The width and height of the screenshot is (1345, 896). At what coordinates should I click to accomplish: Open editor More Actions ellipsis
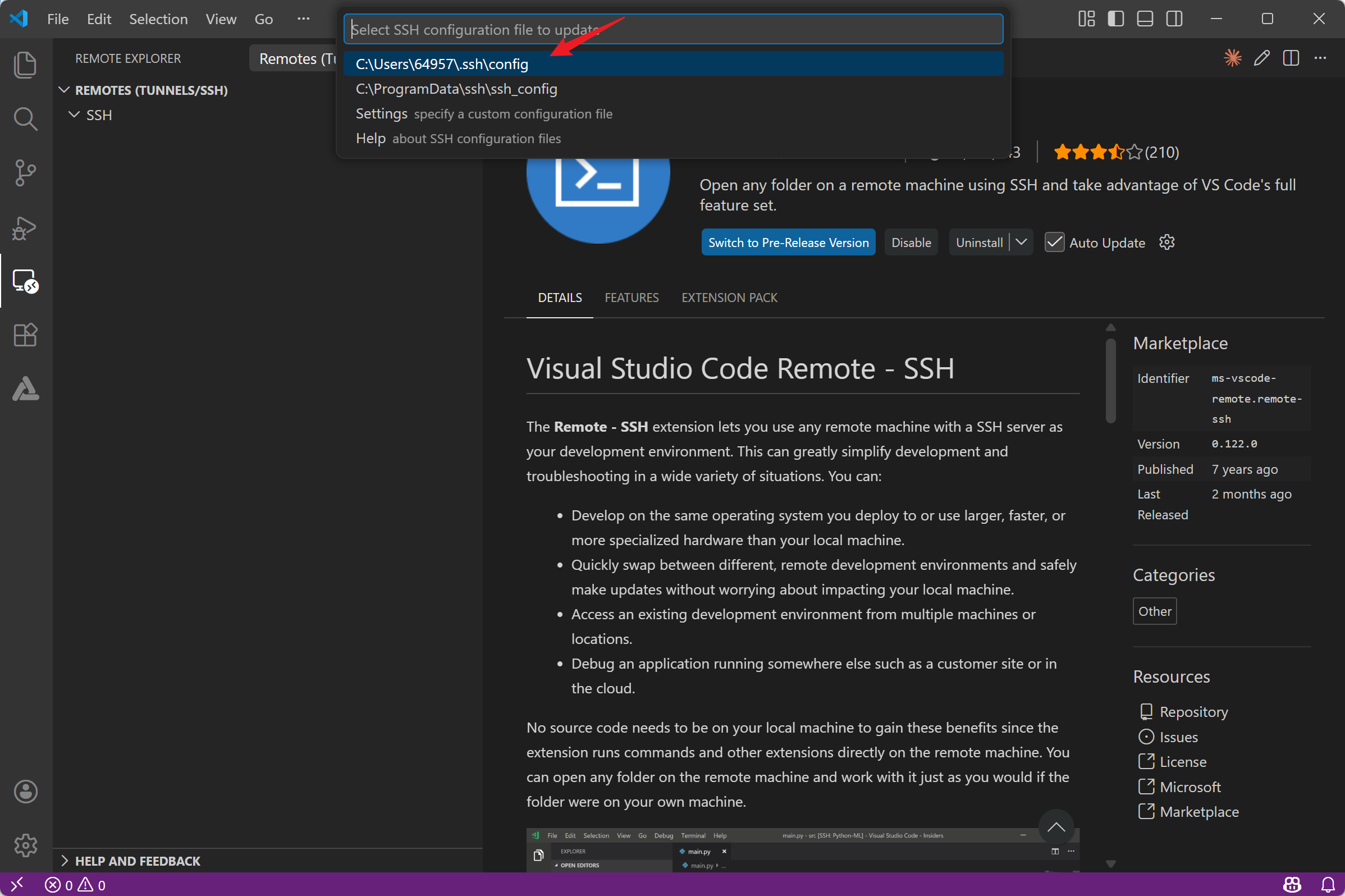pos(1320,58)
